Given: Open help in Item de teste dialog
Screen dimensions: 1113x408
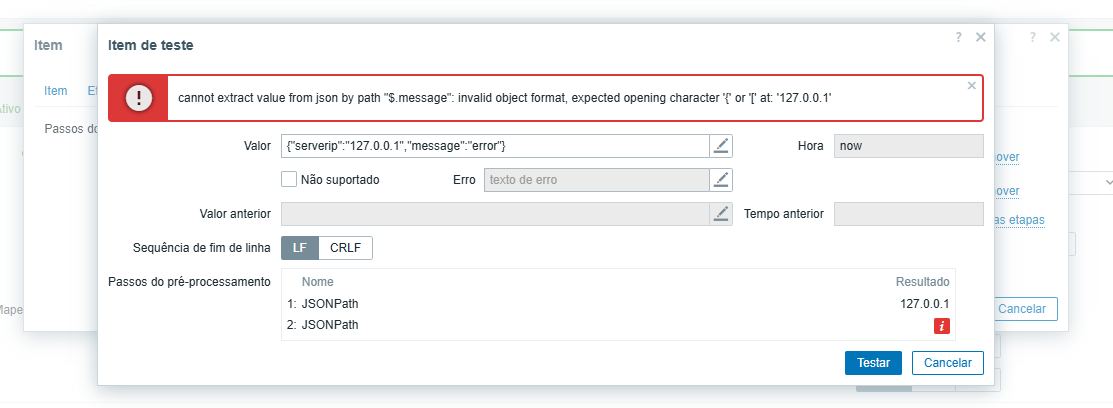Looking at the screenshot, I should coord(958,37).
